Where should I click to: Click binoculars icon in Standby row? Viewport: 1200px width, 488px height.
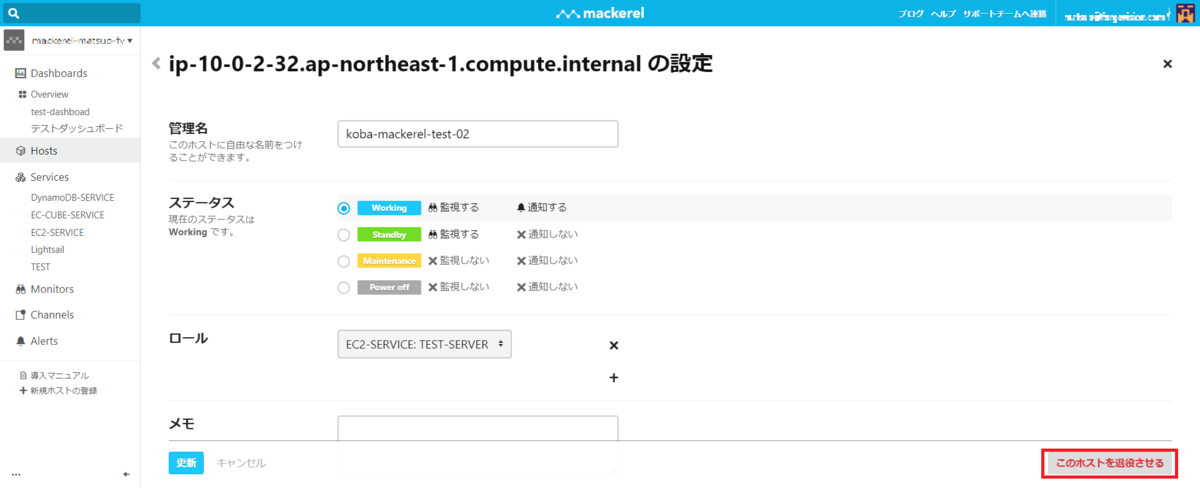tap(433, 234)
